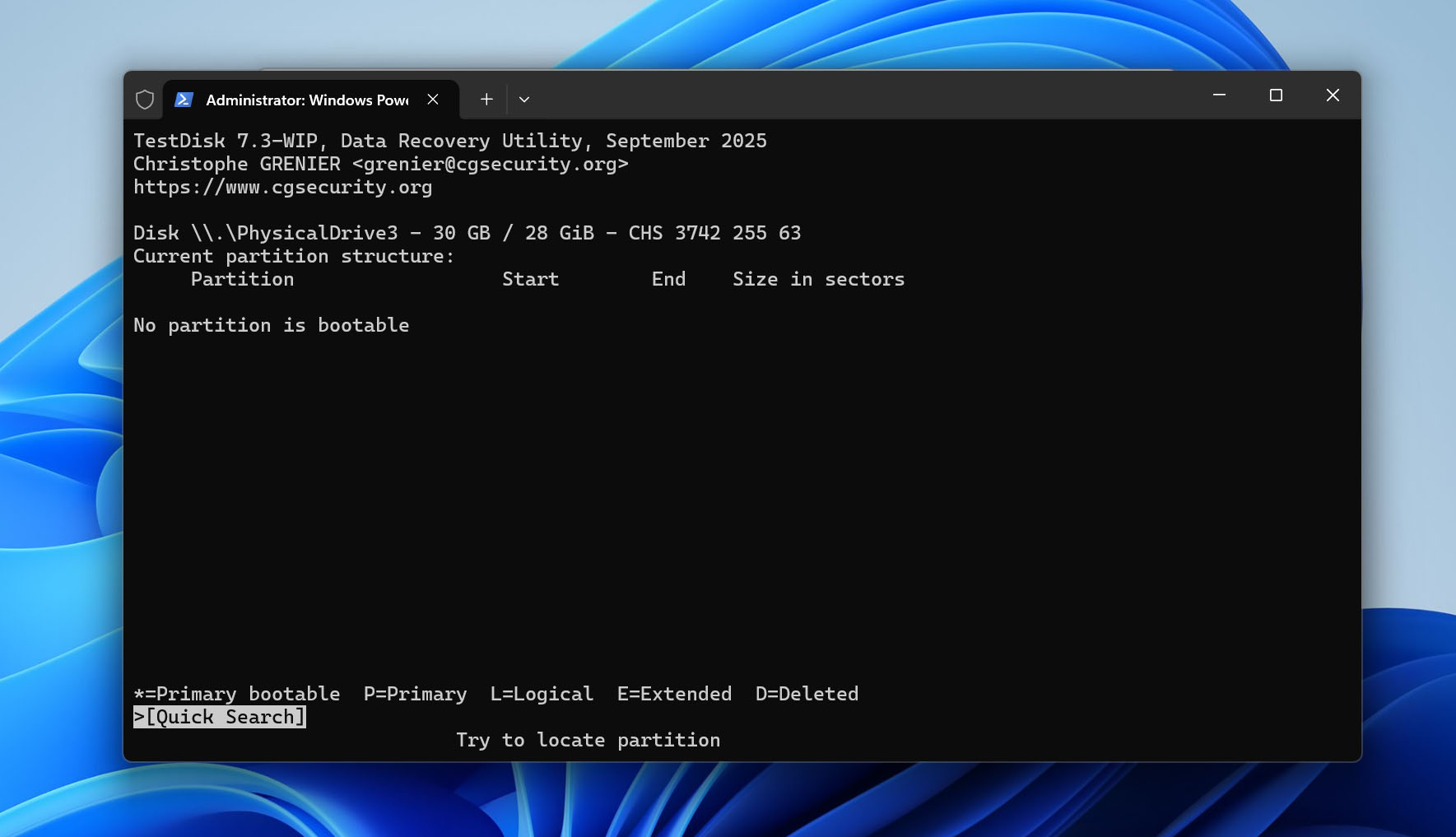Screen dimensions: 1456x837
Task: Click the 'Try to locate partition' hint text
Action: tap(588, 741)
